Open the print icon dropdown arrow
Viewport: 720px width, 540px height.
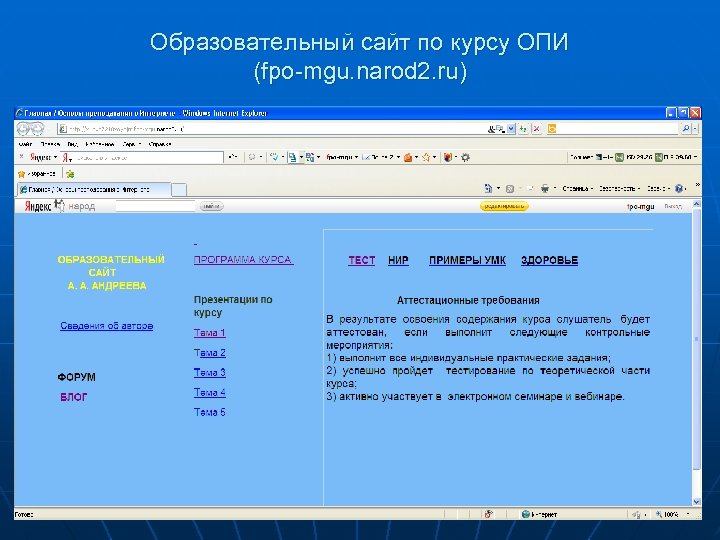[555, 189]
